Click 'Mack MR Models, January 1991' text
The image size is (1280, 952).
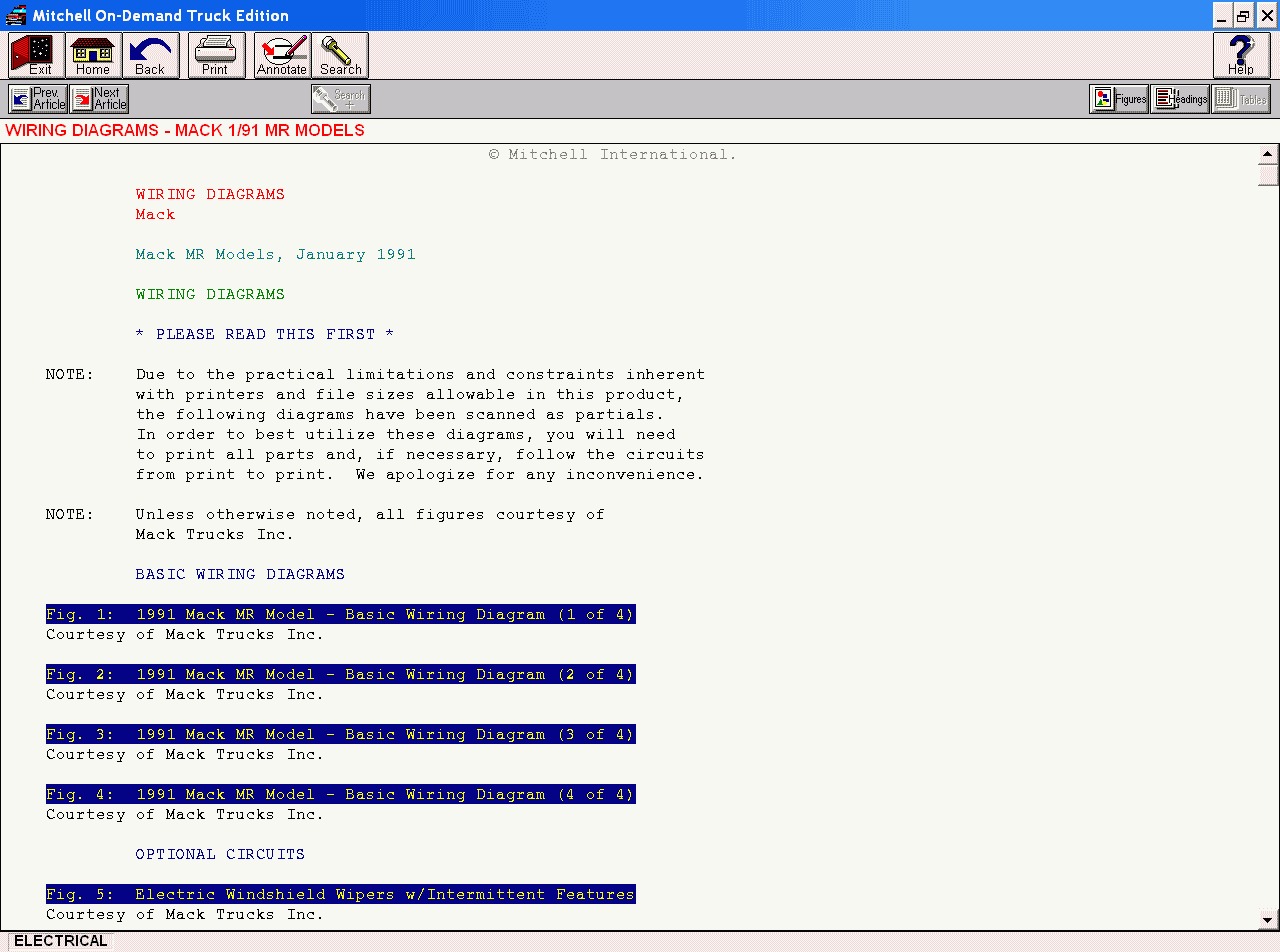click(275, 255)
